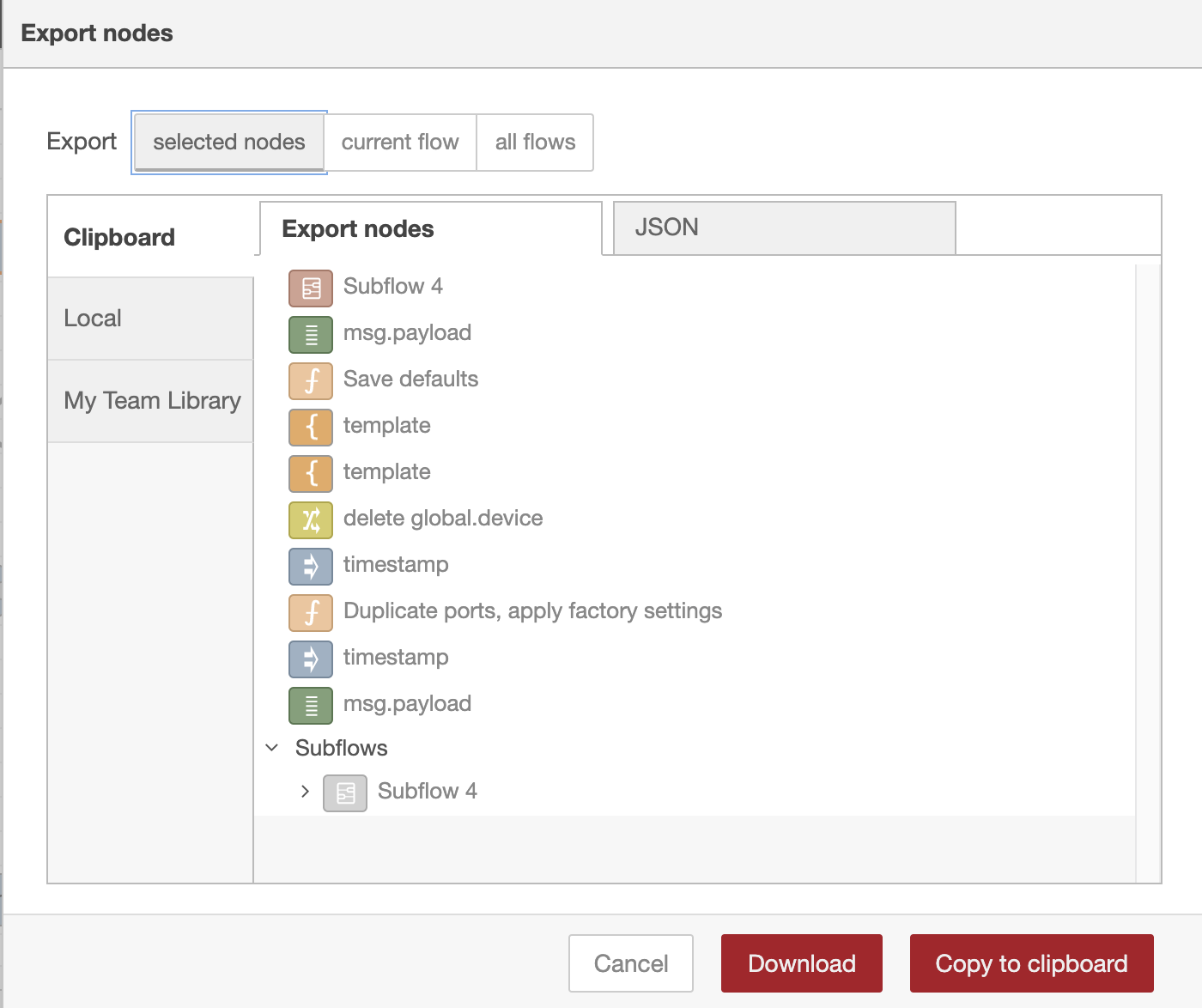Select the first timestamp label

(x=396, y=565)
